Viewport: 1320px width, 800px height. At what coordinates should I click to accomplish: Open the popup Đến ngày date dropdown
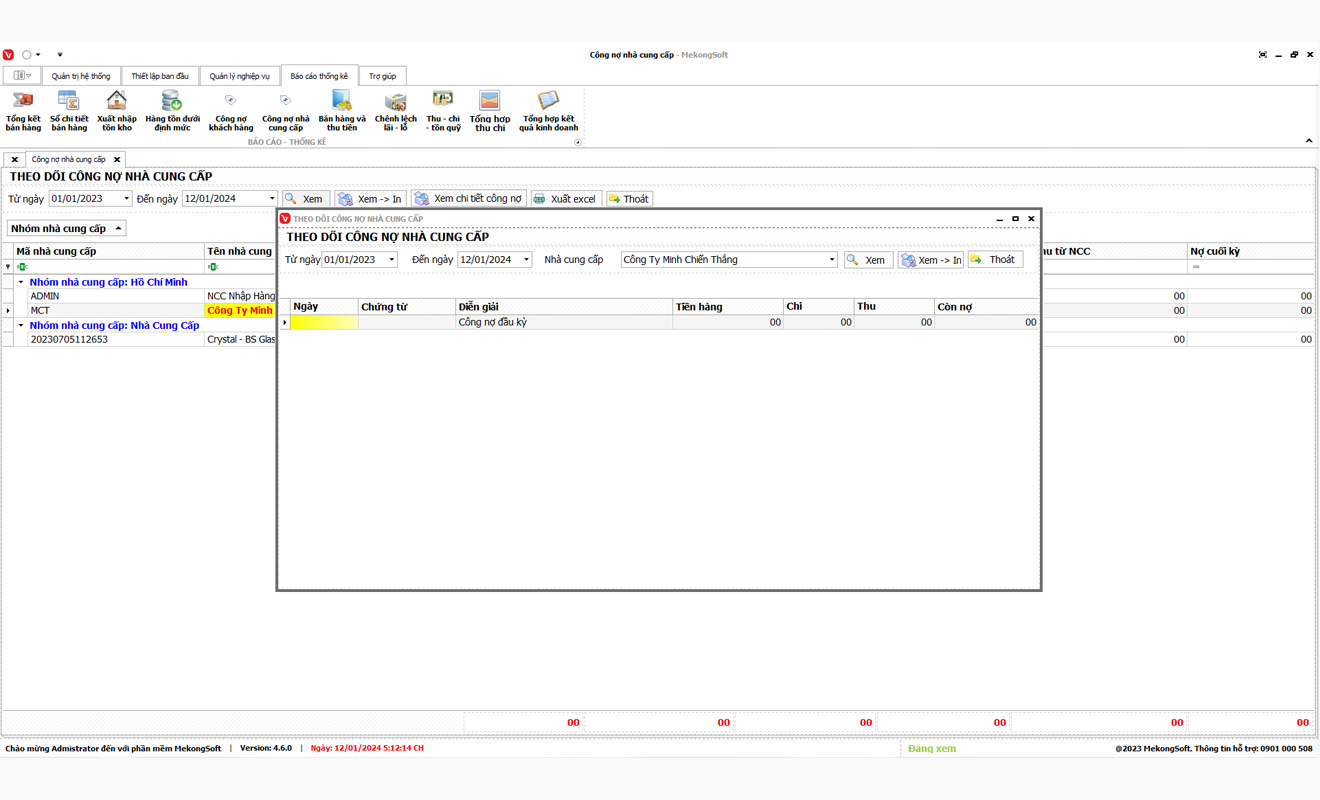pyautogui.click(x=526, y=260)
